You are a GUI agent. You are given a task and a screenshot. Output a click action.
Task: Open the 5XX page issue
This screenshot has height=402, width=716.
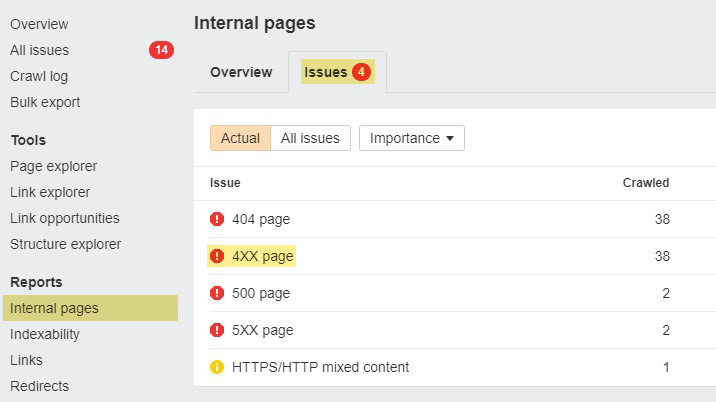(x=263, y=330)
